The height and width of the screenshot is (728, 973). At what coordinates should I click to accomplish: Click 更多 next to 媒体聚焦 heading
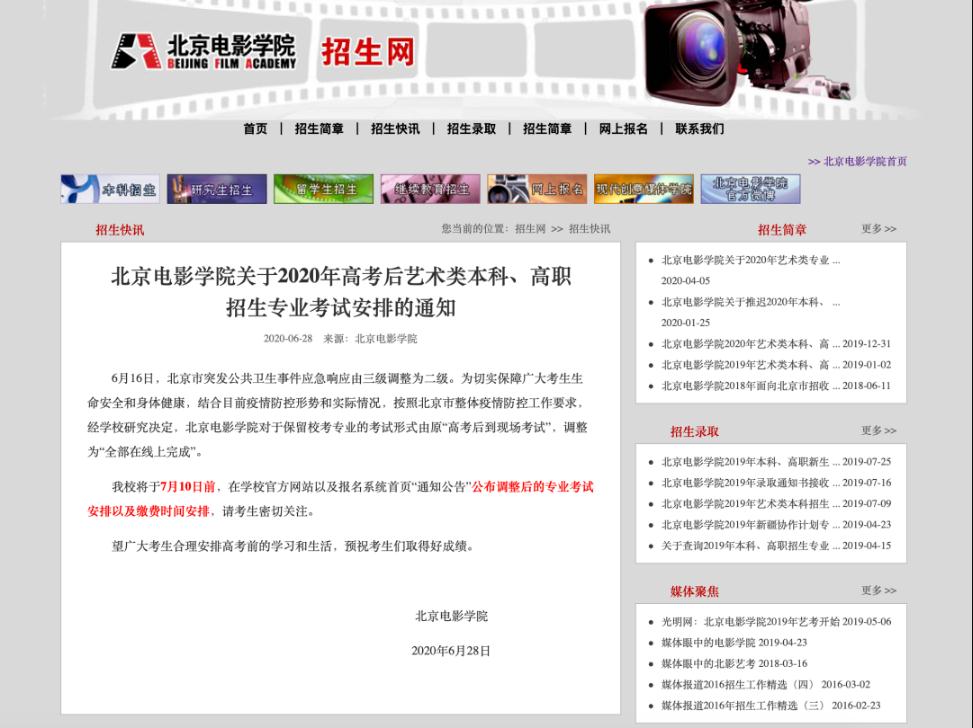click(879, 590)
